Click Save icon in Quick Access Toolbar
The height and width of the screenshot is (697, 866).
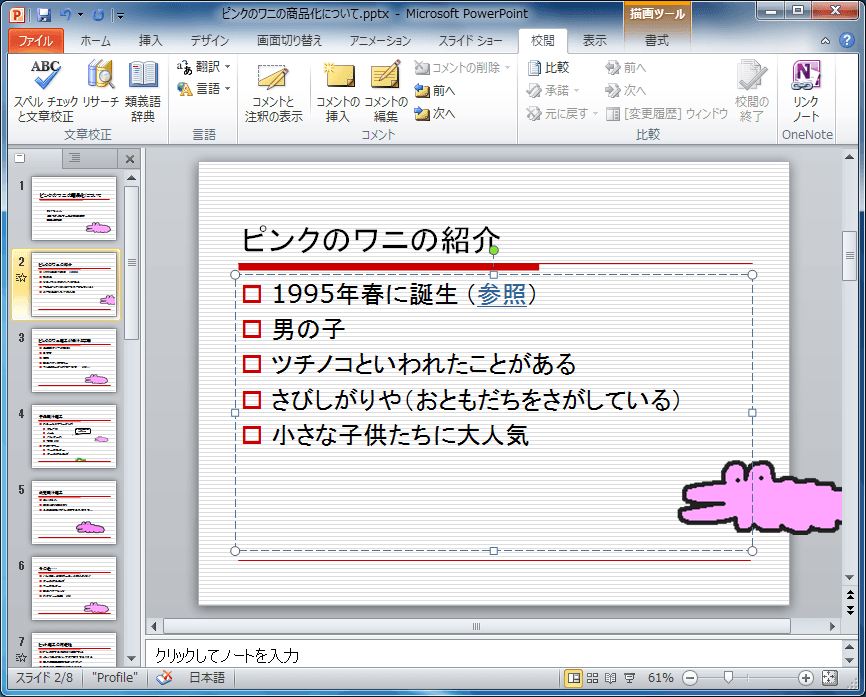pyautogui.click(x=44, y=15)
